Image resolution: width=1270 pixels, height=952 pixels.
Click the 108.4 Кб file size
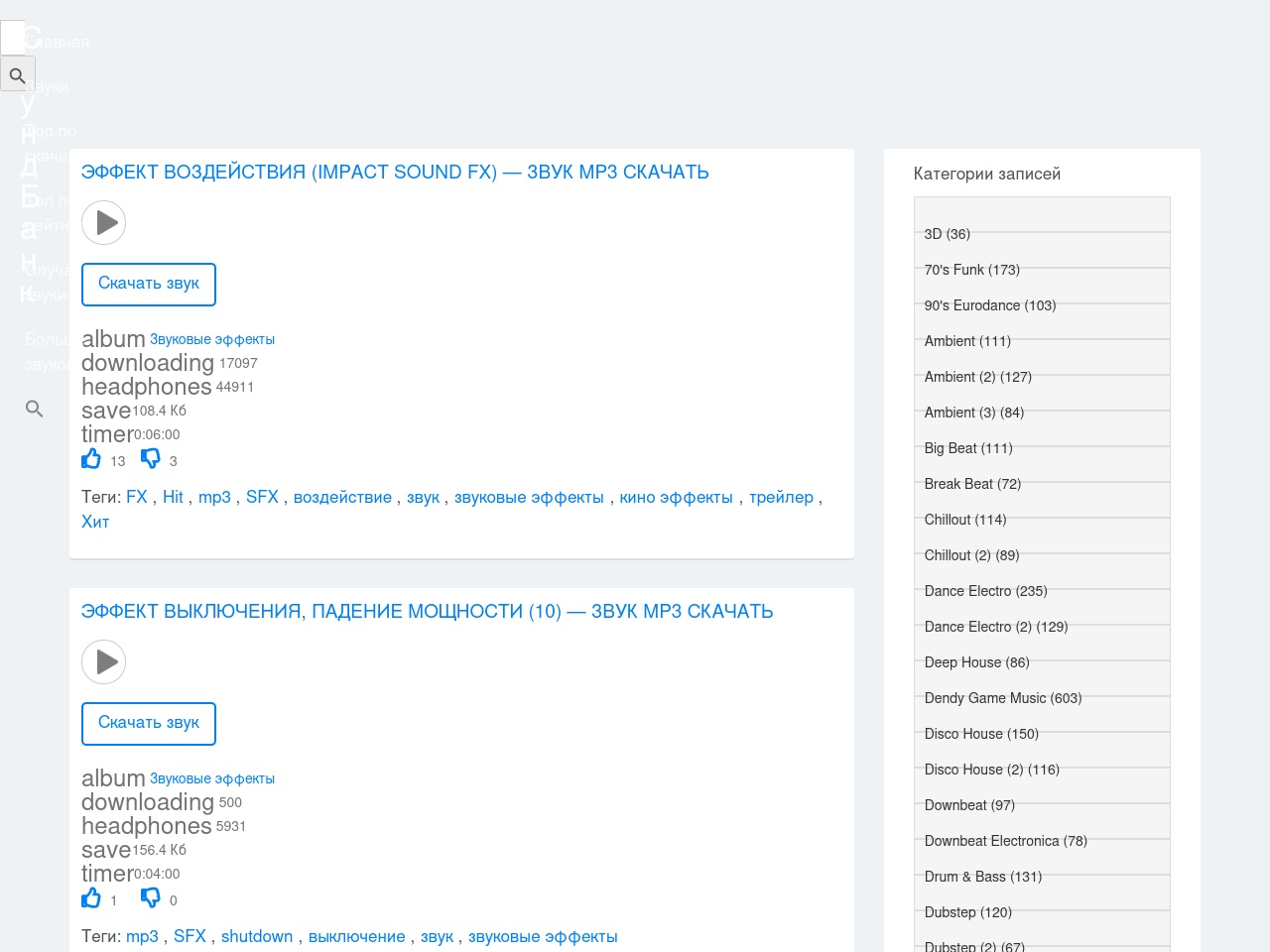pyautogui.click(x=160, y=411)
